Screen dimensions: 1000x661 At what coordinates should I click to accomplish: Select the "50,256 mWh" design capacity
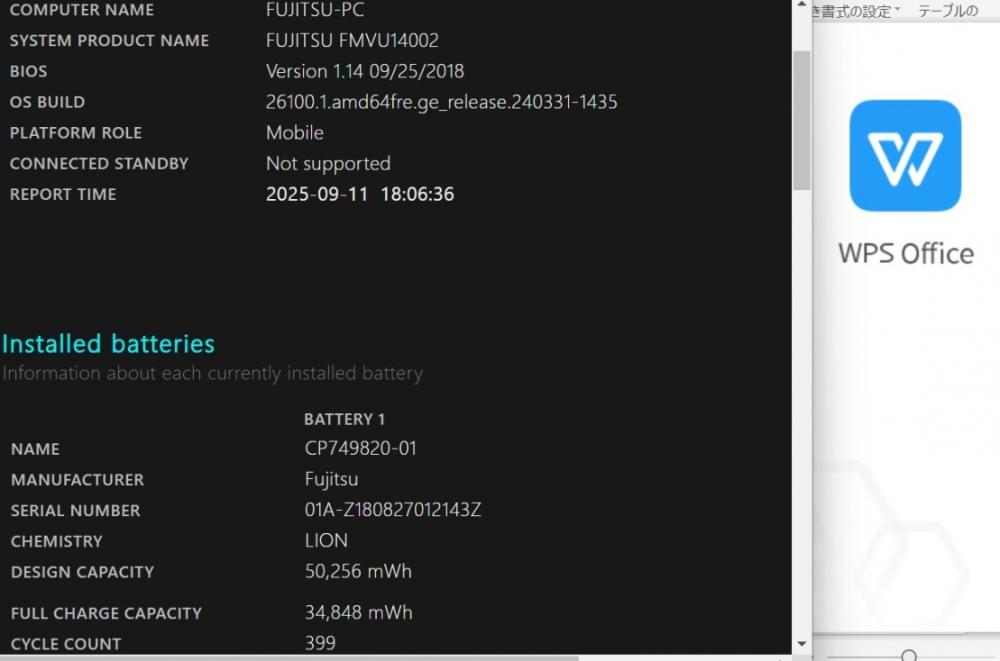coord(358,571)
